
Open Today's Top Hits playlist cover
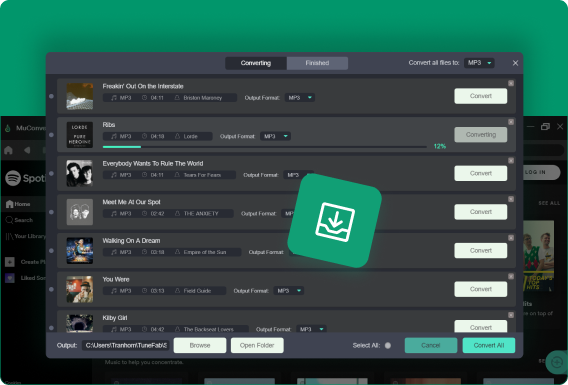click(539, 256)
